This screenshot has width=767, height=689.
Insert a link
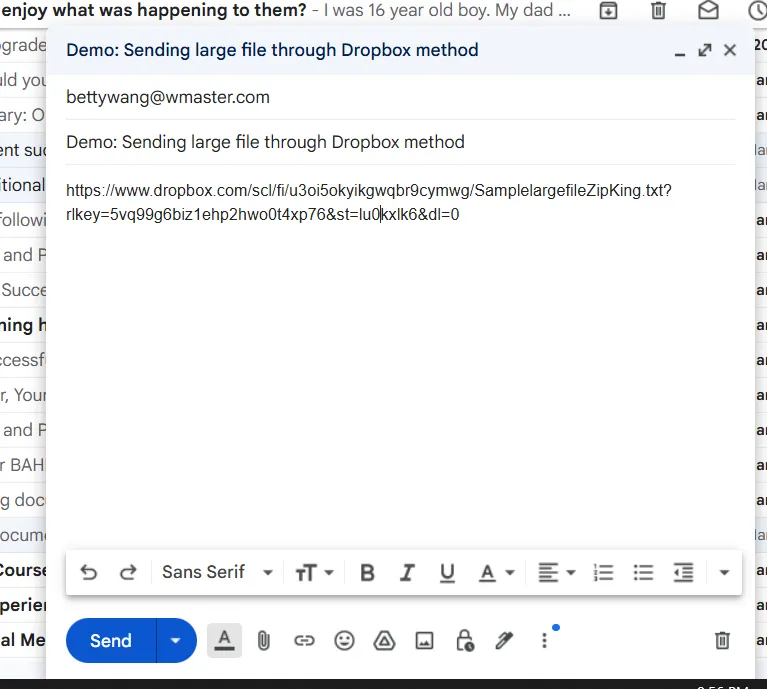[304, 641]
